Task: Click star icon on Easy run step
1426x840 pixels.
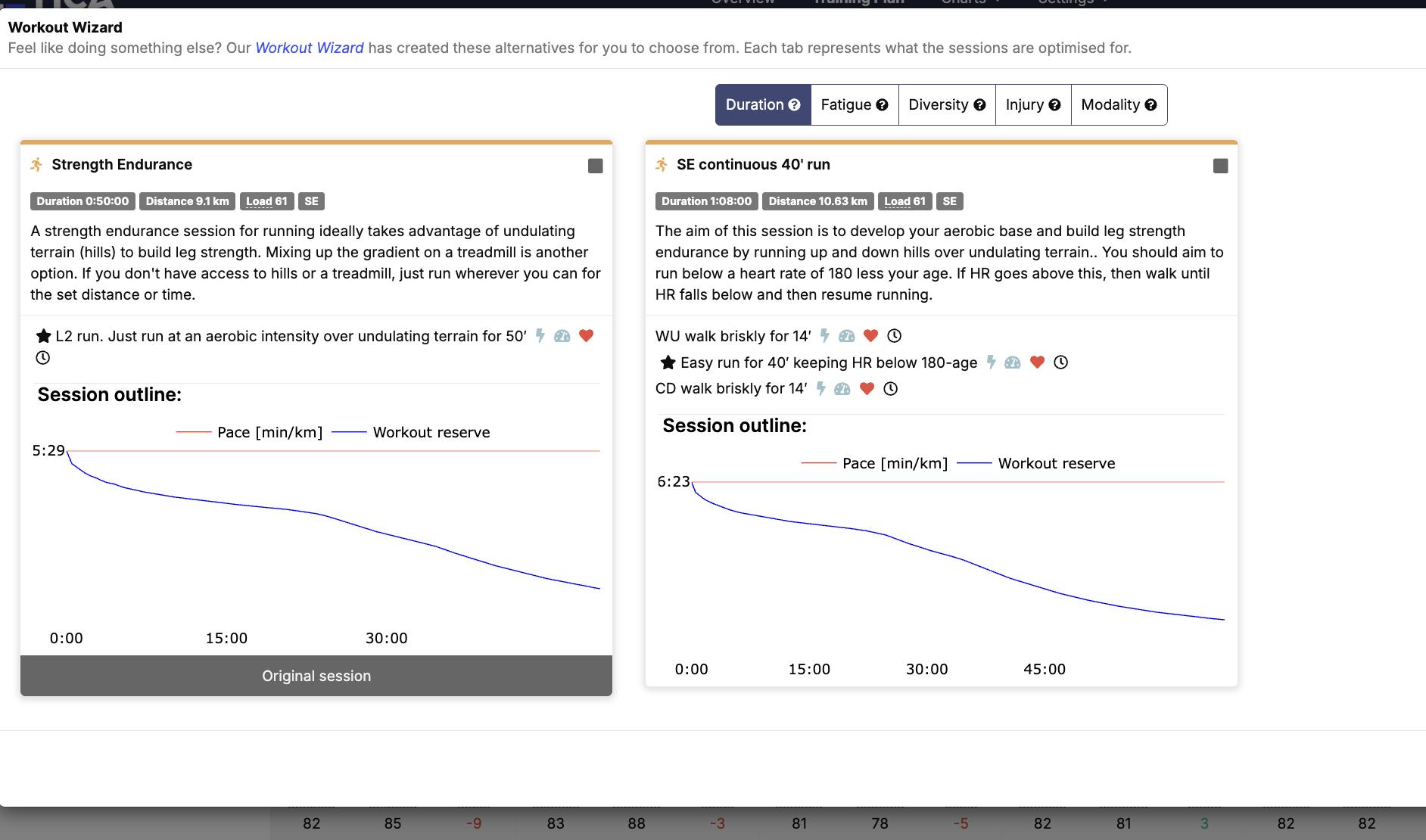Action: tap(668, 362)
